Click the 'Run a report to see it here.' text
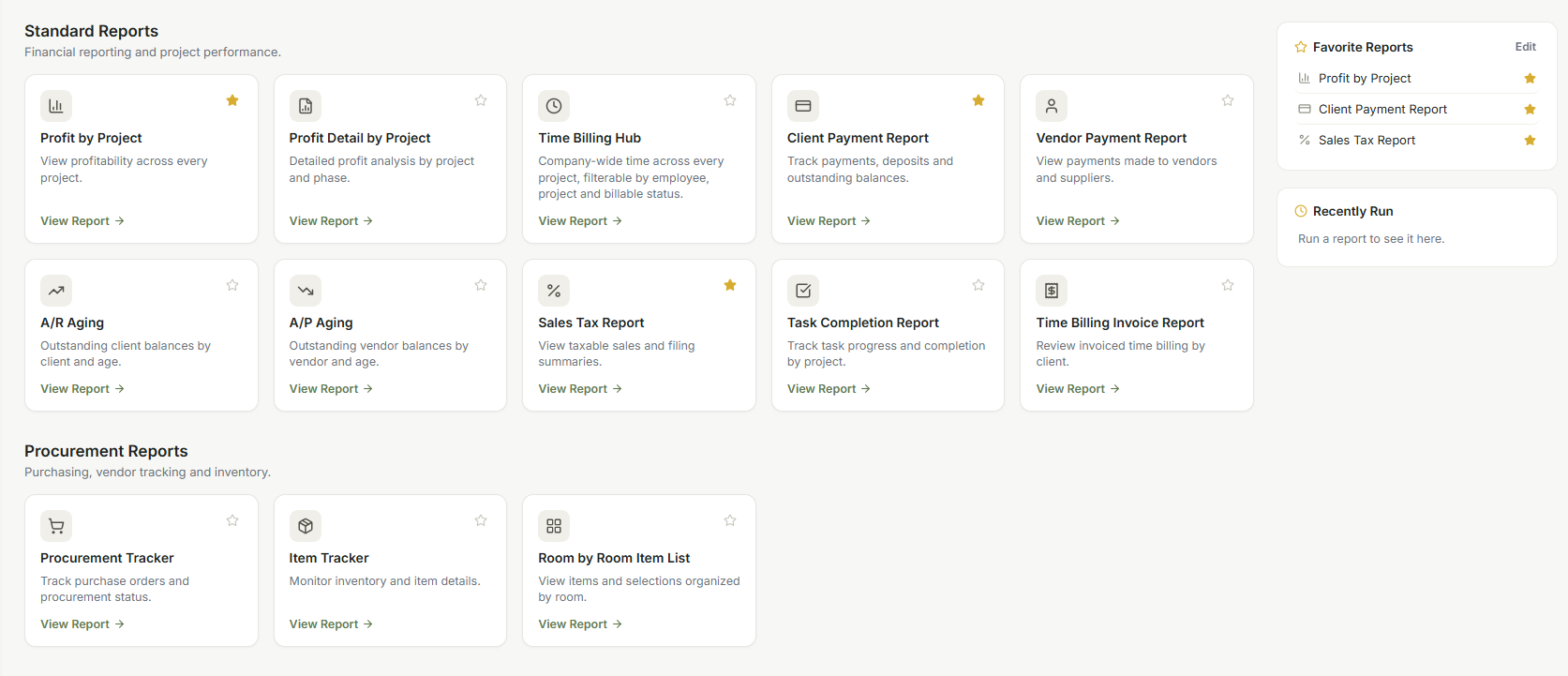Viewport: 1568px width, 676px height. [x=1371, y=239]
